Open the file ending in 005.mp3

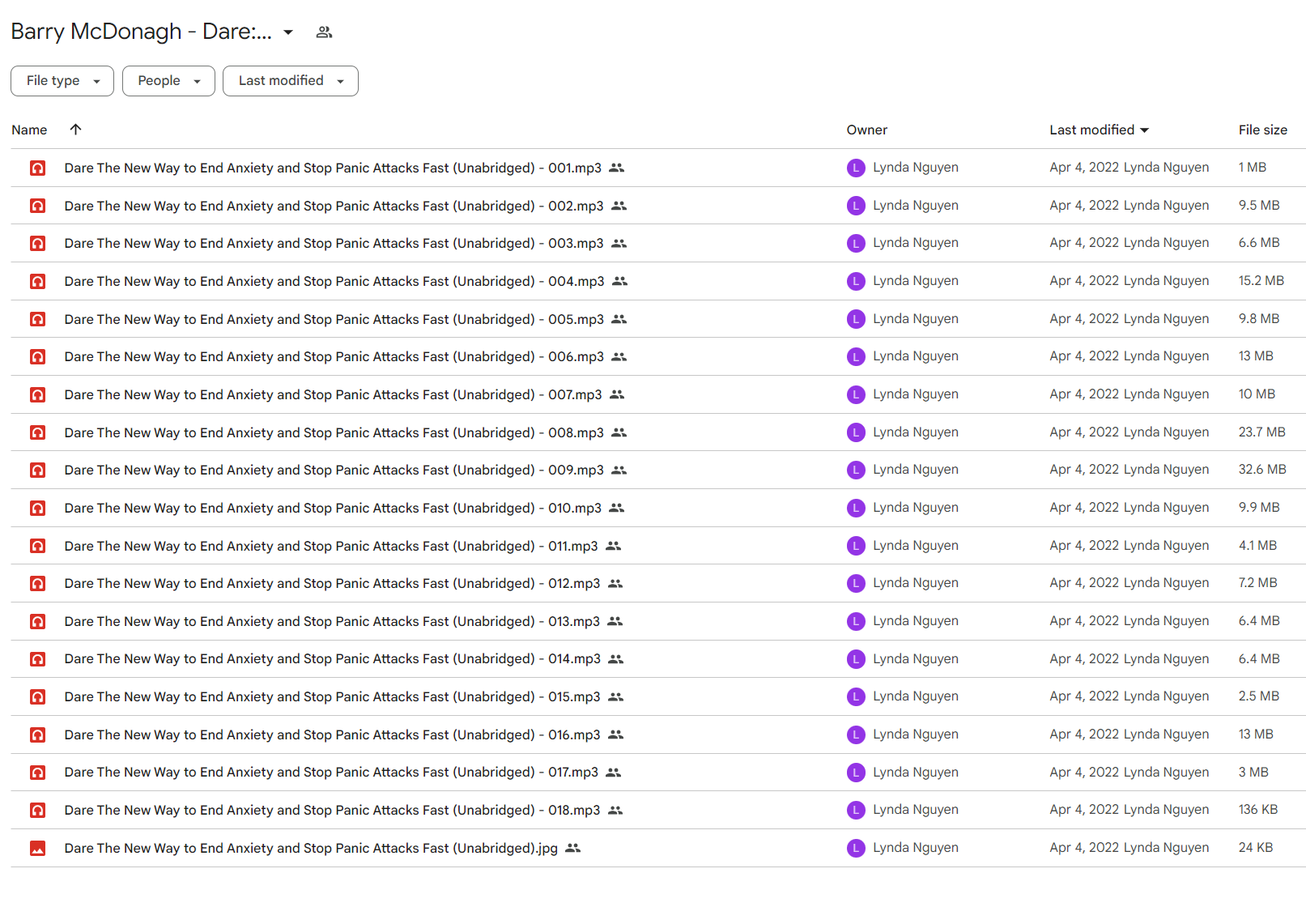click(x=334, y=319)
